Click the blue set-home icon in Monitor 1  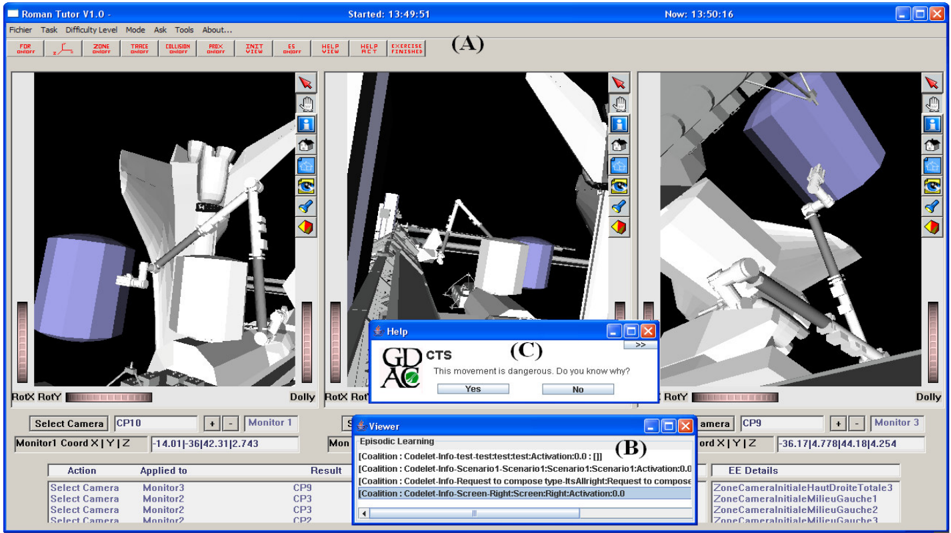[x=306, y=166]
